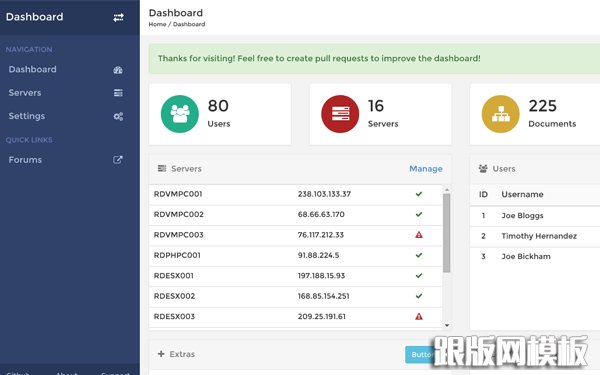The height and width of the screenshot is (375, 600).
Task: Click IP address 168.85.154.251
Action: click(x=323, y=296)
